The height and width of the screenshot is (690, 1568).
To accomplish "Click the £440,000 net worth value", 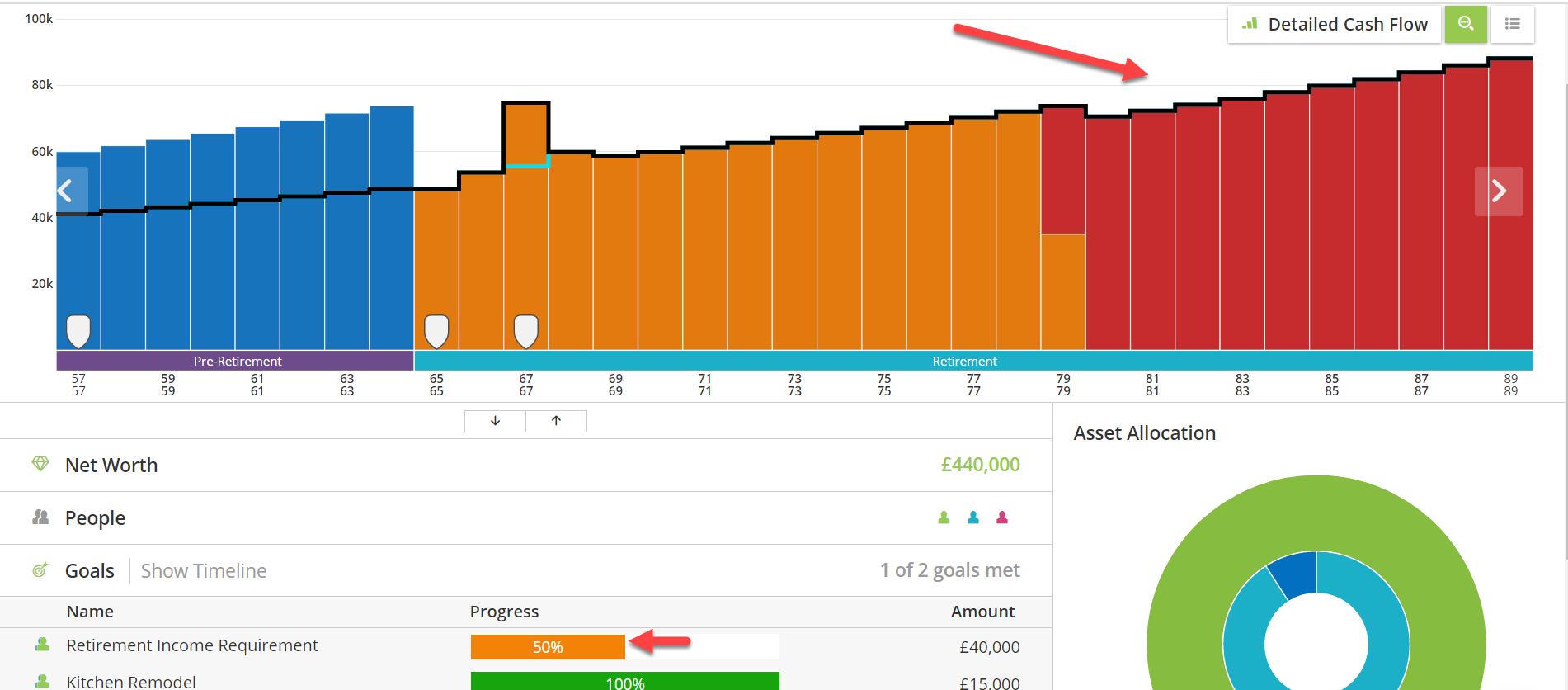I will coord(980,465).
